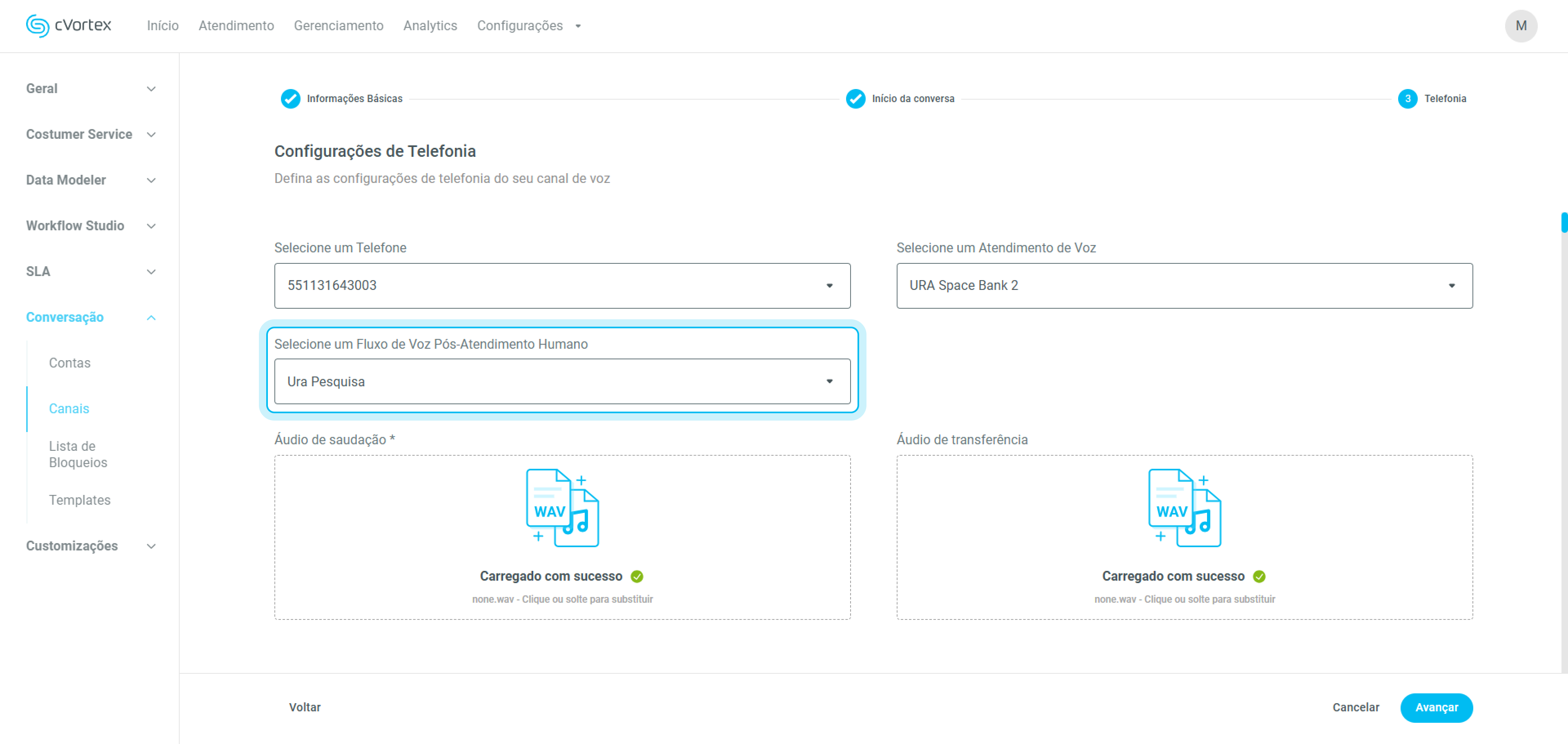The width and height of the screenshot is (1568, 744).
Task: Open Templates in the sidebar
Action: click(80, 500)
